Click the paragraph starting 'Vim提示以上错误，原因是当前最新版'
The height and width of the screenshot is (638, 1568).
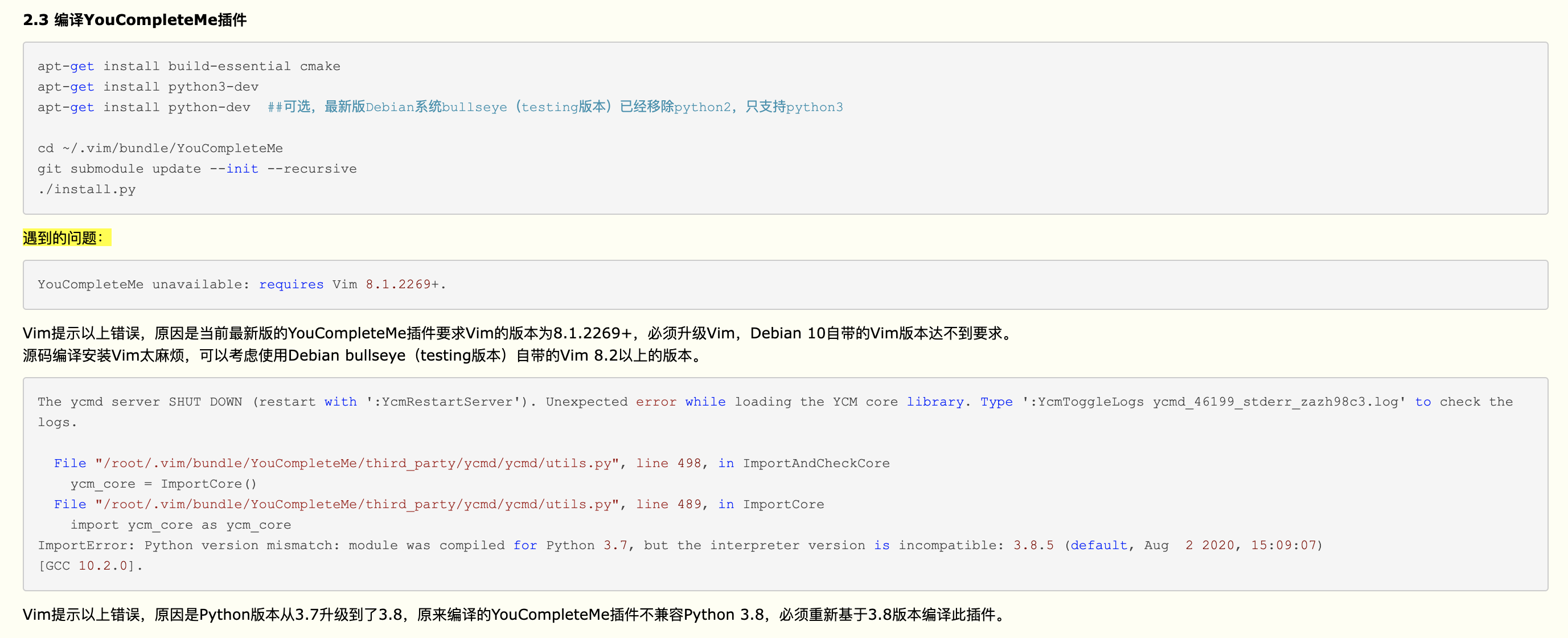coord(518,333)
